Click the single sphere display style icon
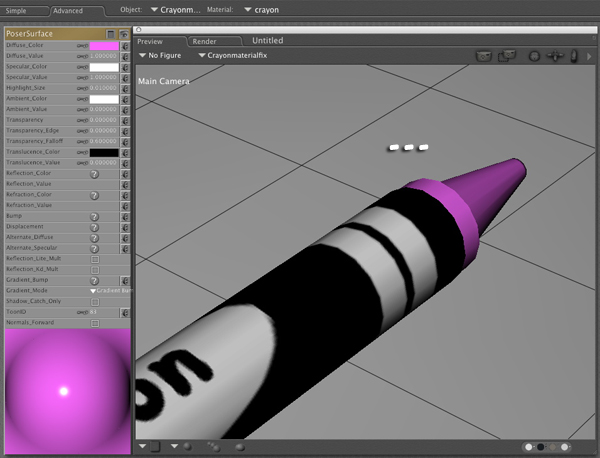600x458 pixels. [x=188, y=447]
